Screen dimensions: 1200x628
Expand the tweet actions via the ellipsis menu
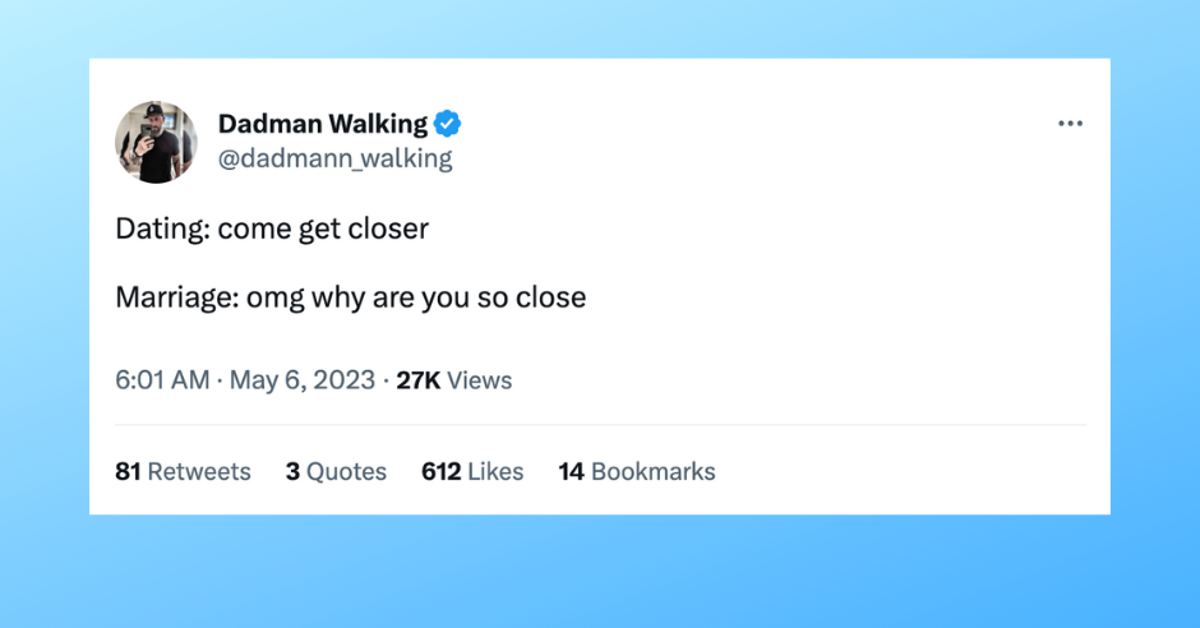[x=1070, y=122]
